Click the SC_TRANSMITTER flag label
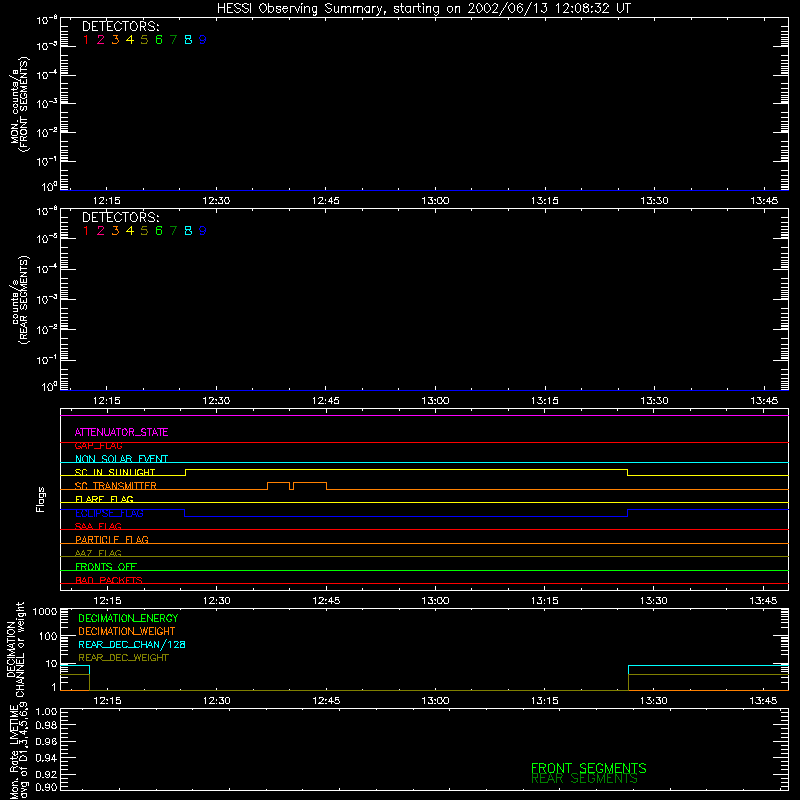Viewport: 800px width, 800px height. 115,486
